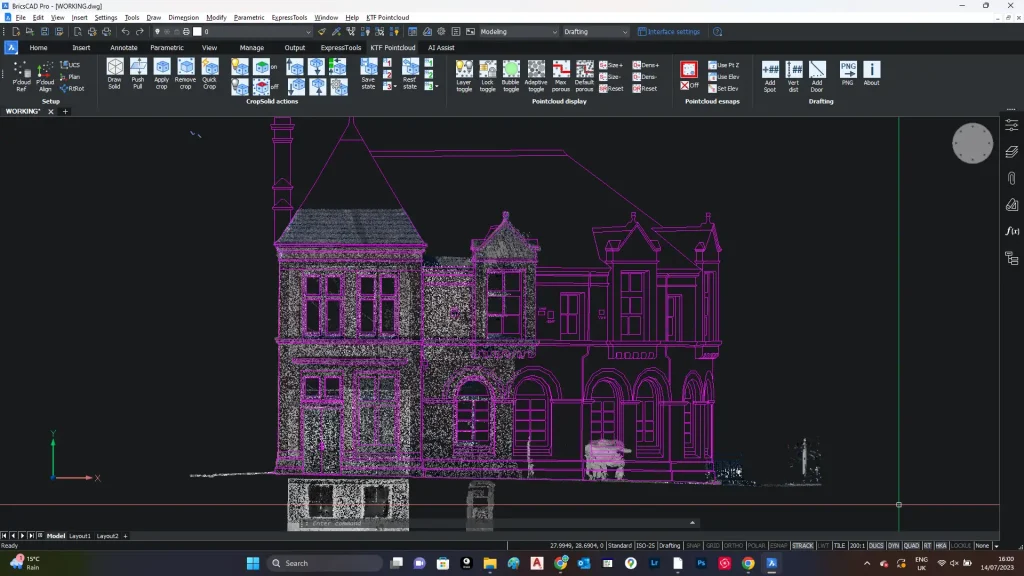Screen dimensions: 1024x576
Task: Toggle pointcloud Layer visibility
Action: click(465, 70)
